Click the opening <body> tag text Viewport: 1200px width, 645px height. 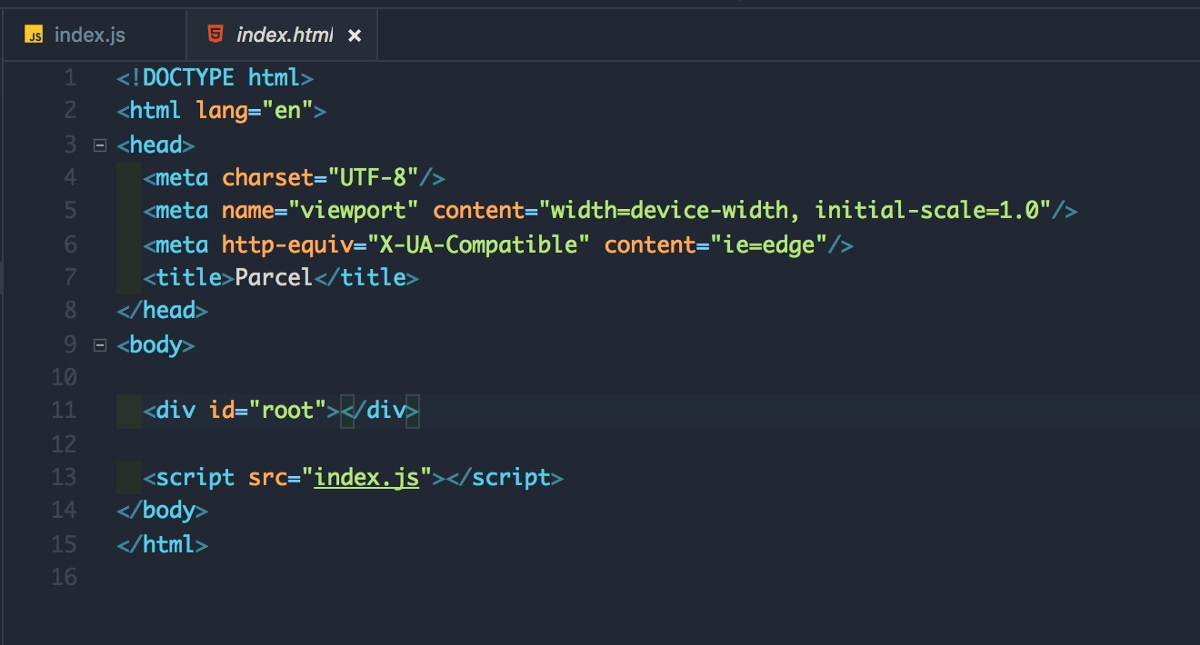(x=156, y=345)
